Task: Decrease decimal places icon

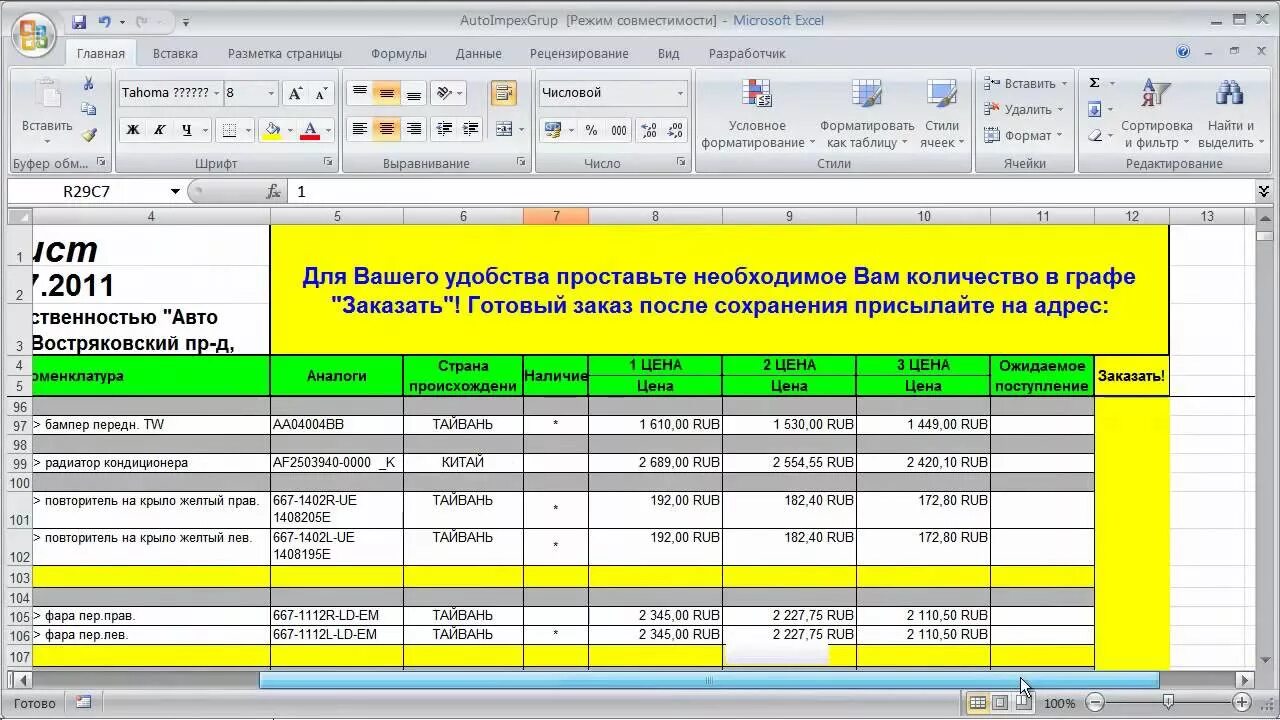Action: tap(675, 130)
